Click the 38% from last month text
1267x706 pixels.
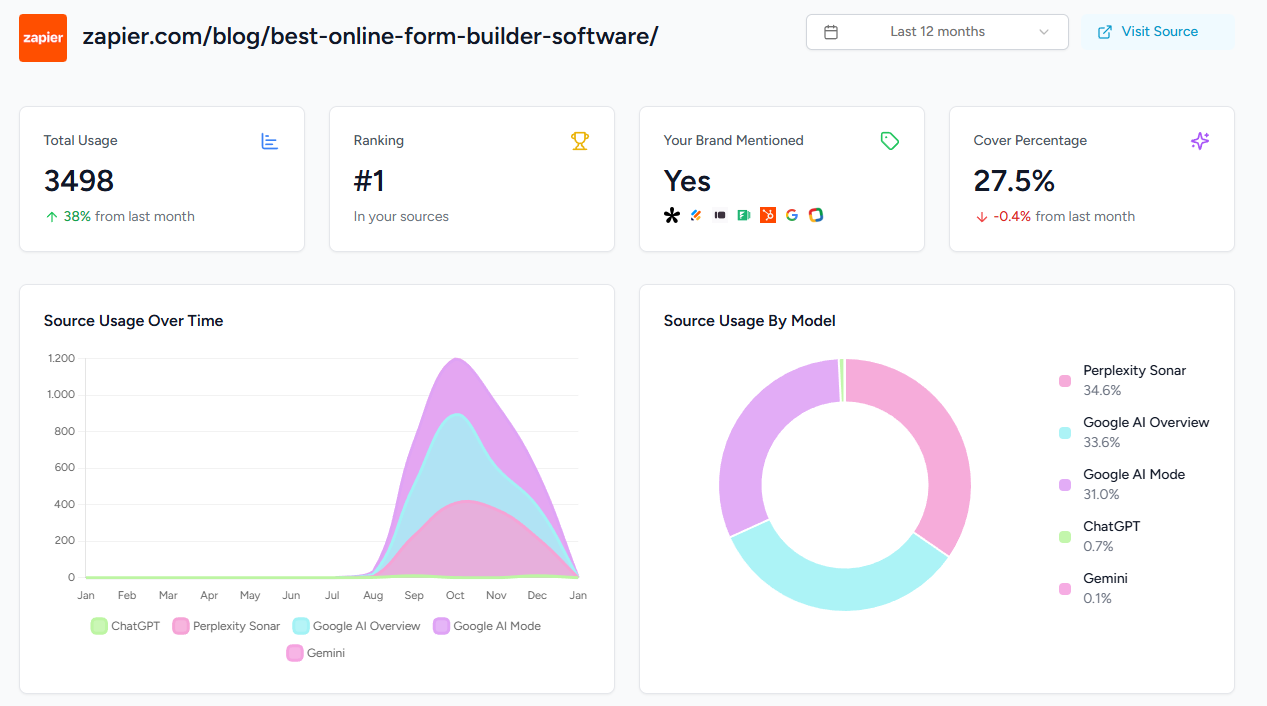[129, 216]
